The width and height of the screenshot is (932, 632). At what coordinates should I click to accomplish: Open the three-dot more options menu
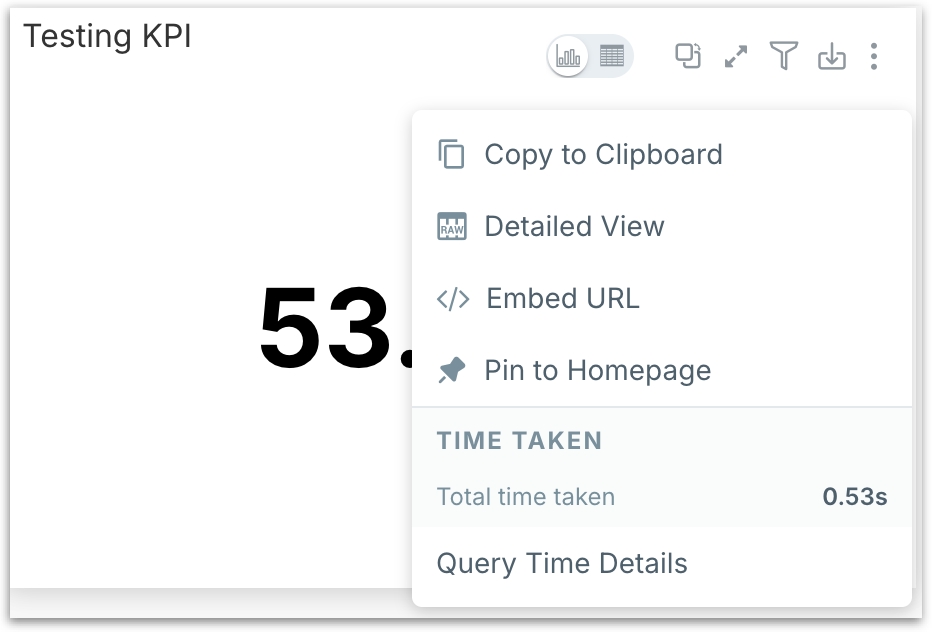pos(874,57)
